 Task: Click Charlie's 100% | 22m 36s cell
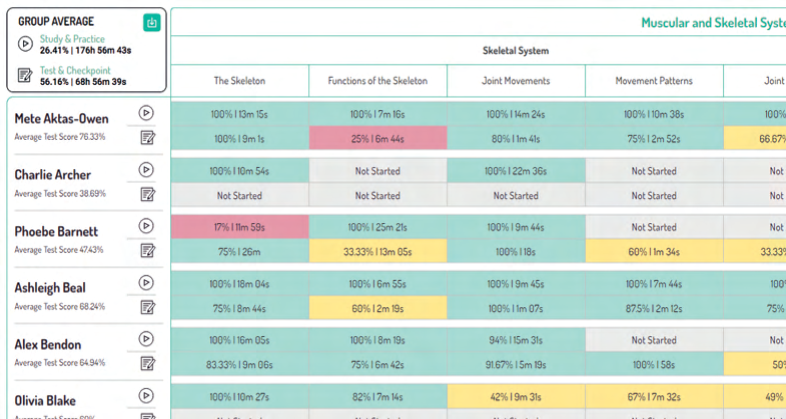coord(516,171)
